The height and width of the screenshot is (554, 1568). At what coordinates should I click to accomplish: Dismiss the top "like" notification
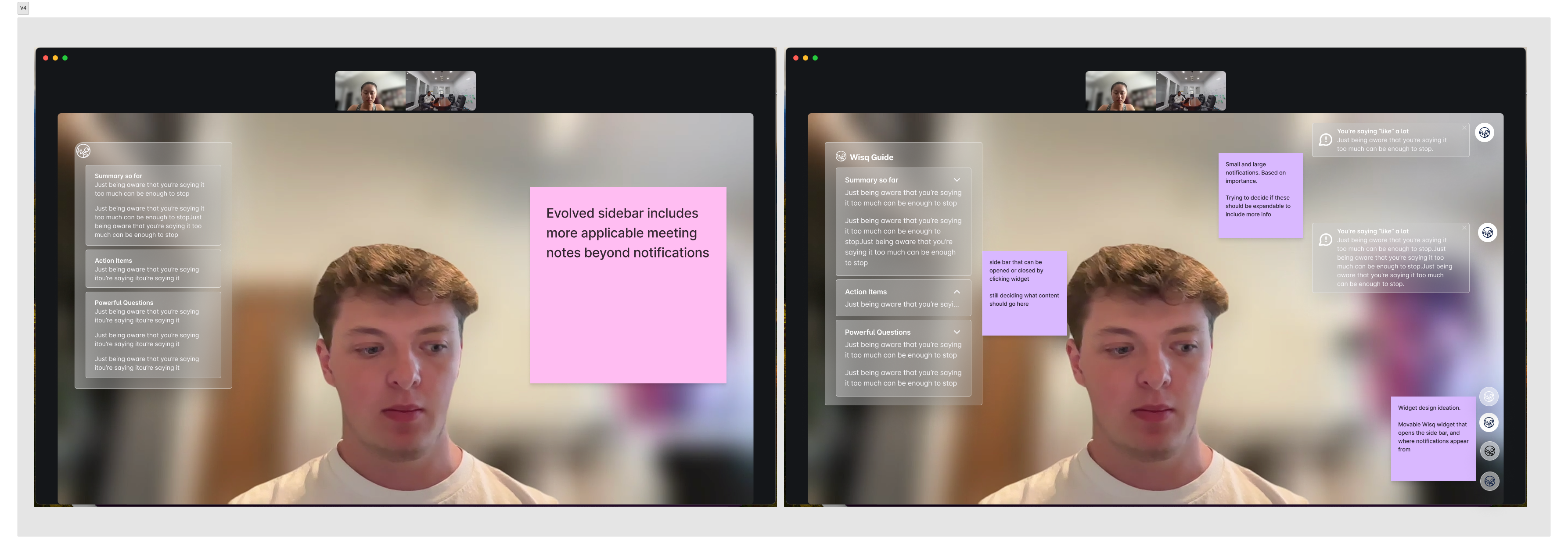click(x=1464, y=128)
